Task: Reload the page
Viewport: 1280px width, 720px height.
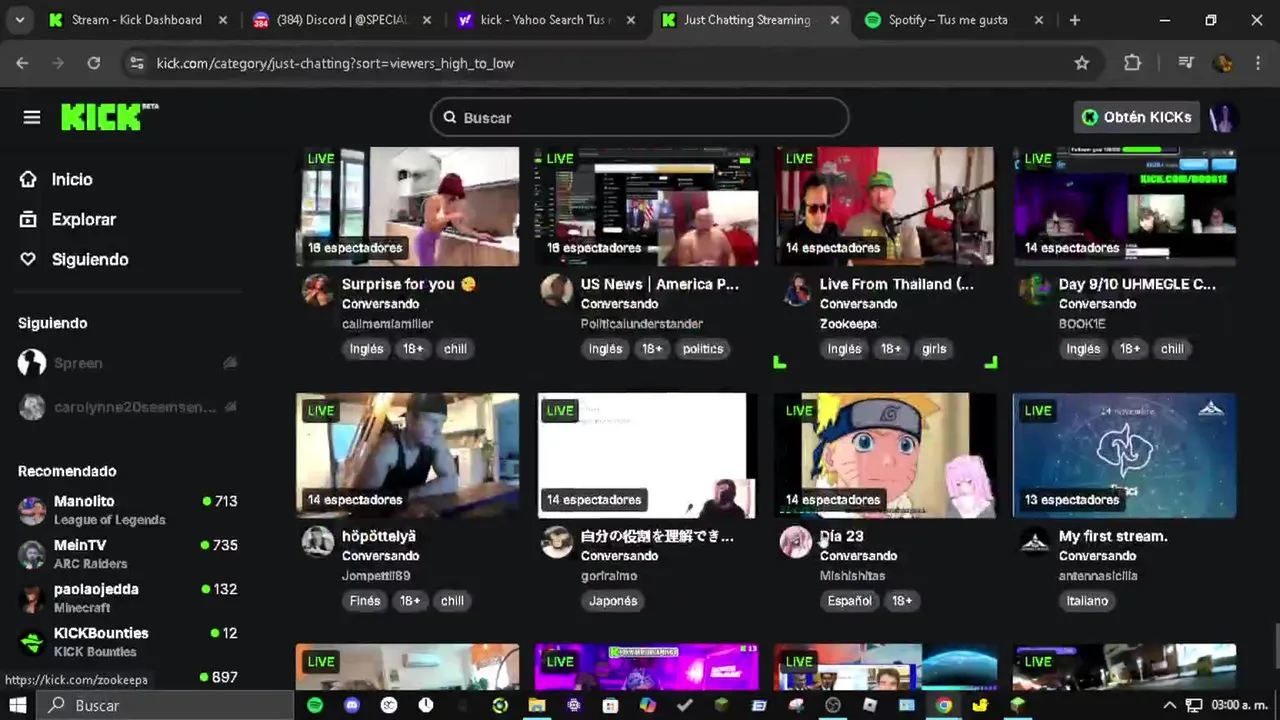Action: coord(93,63)
